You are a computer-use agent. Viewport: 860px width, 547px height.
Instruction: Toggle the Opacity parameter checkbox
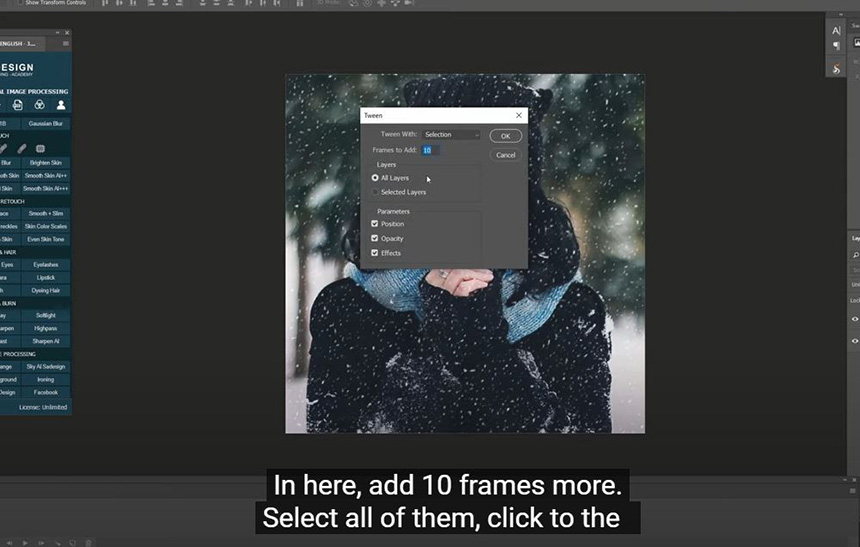[x=375, y=239]
